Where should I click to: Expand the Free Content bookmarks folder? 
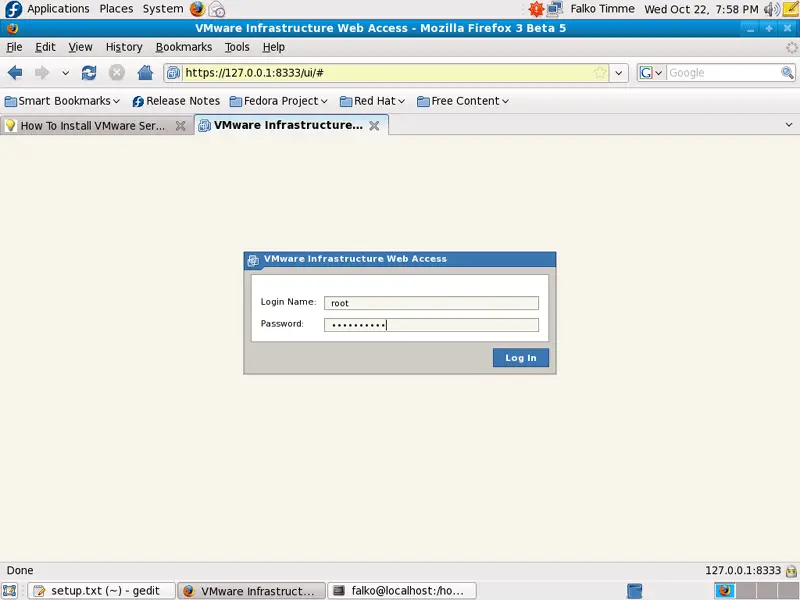[463, 101]
